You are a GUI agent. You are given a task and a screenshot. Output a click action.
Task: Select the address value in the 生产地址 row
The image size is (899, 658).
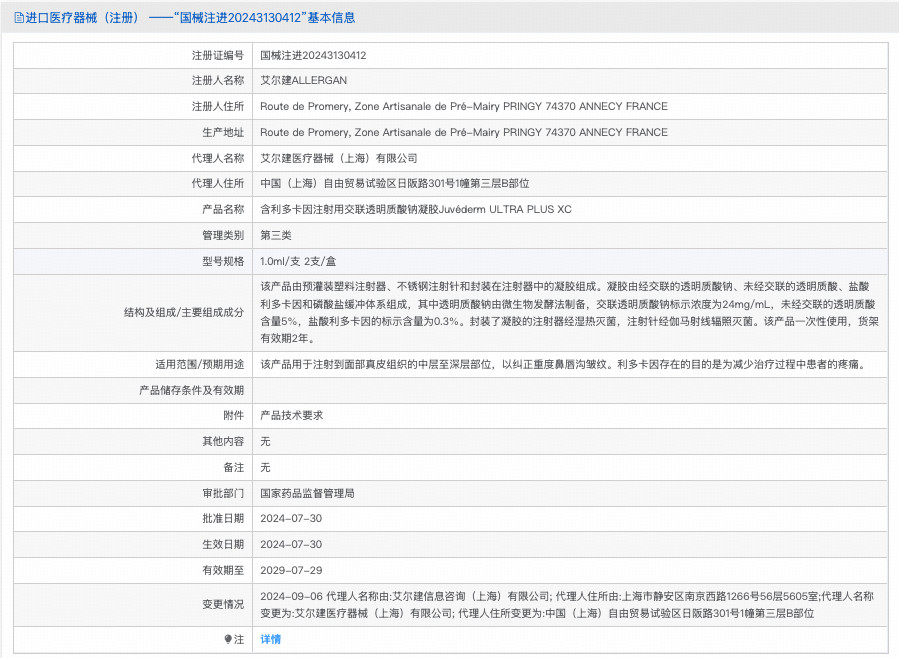click(463, 133)
